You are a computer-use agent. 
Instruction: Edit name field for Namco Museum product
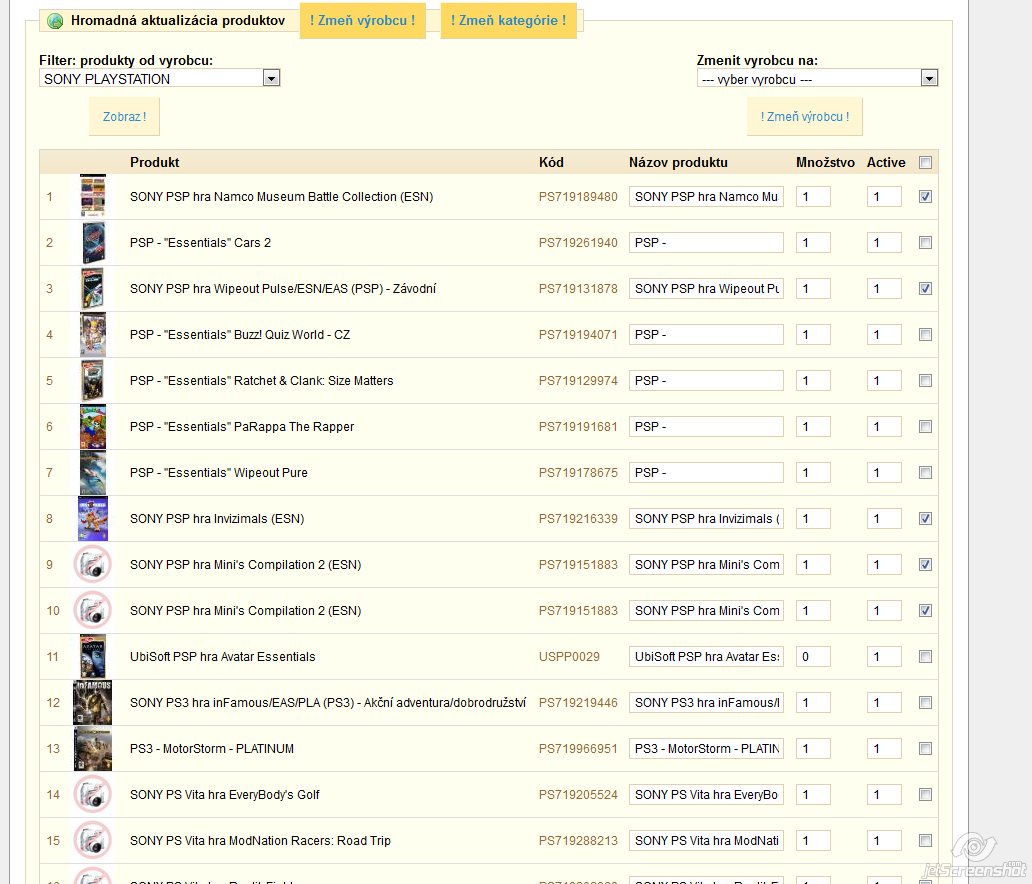click(x=706, y=197)
